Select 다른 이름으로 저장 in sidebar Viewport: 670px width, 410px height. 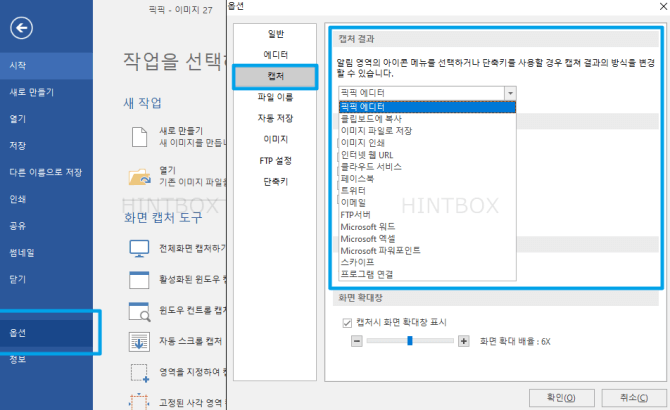(46, 173)
